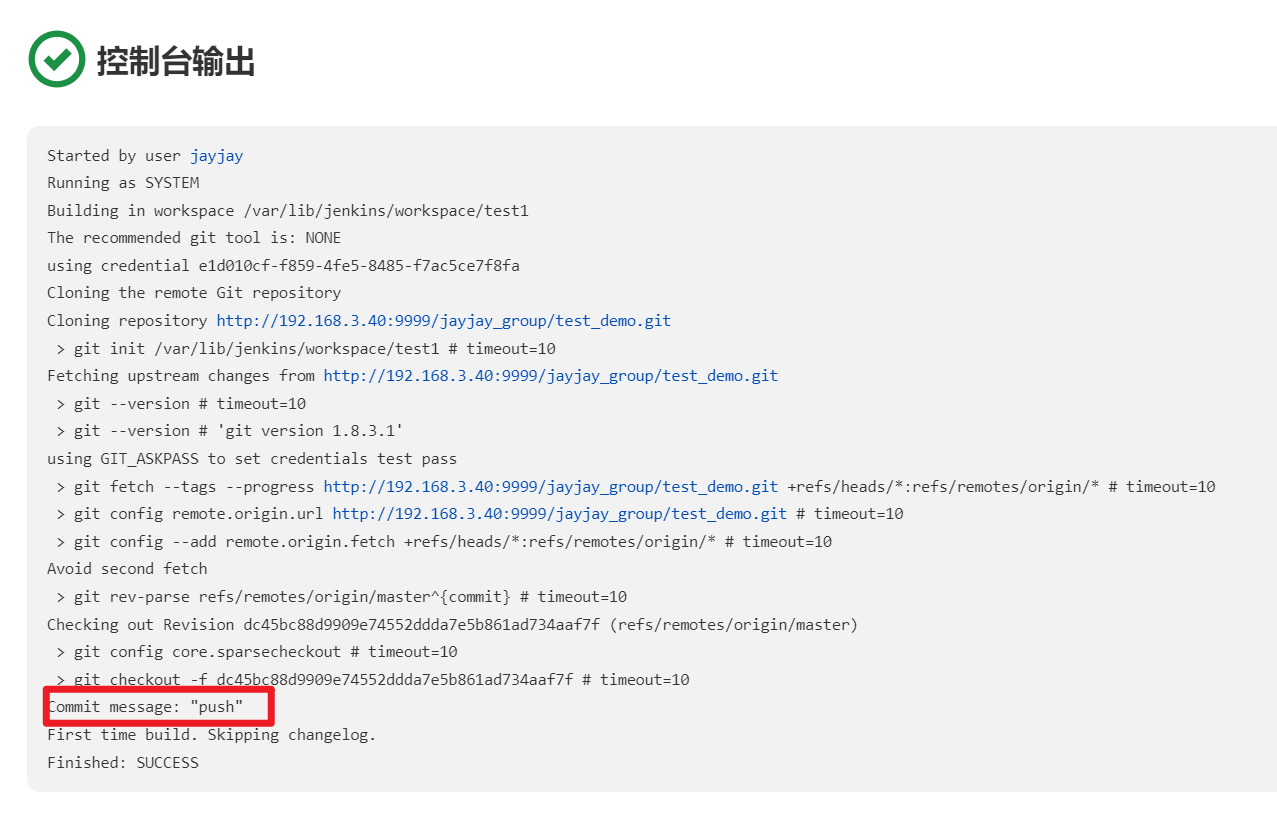
Task: Click the 控制台输出 page heading
Action: click(x=176, y=61)
